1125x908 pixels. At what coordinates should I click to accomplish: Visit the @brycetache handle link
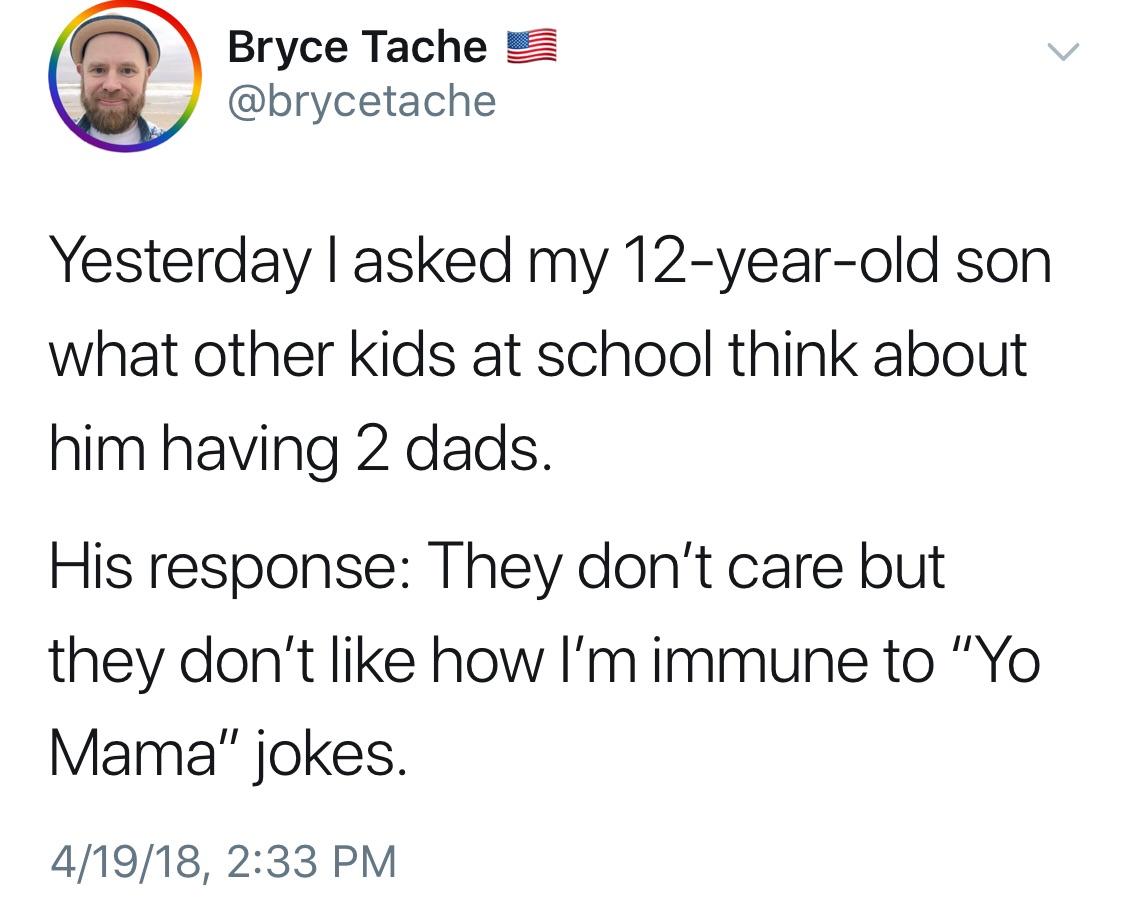362,100
